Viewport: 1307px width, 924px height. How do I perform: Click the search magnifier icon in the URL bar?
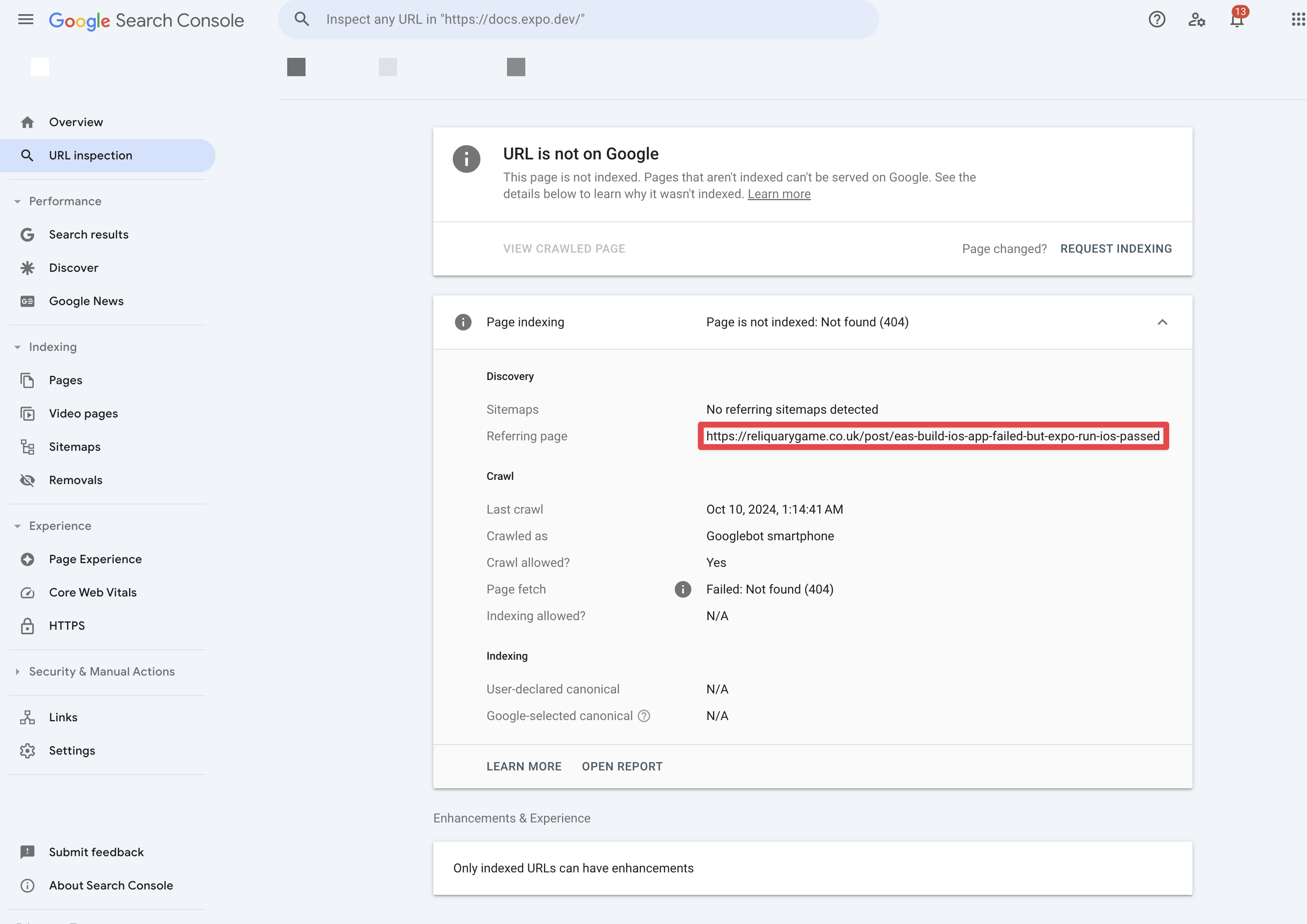(x=302, y=20)
